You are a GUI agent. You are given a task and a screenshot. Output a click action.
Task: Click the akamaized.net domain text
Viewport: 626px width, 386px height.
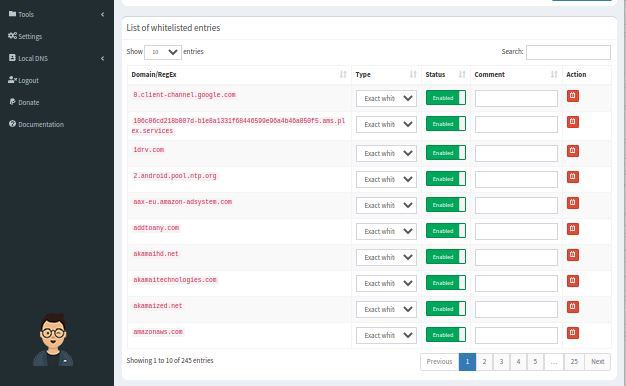157,306
